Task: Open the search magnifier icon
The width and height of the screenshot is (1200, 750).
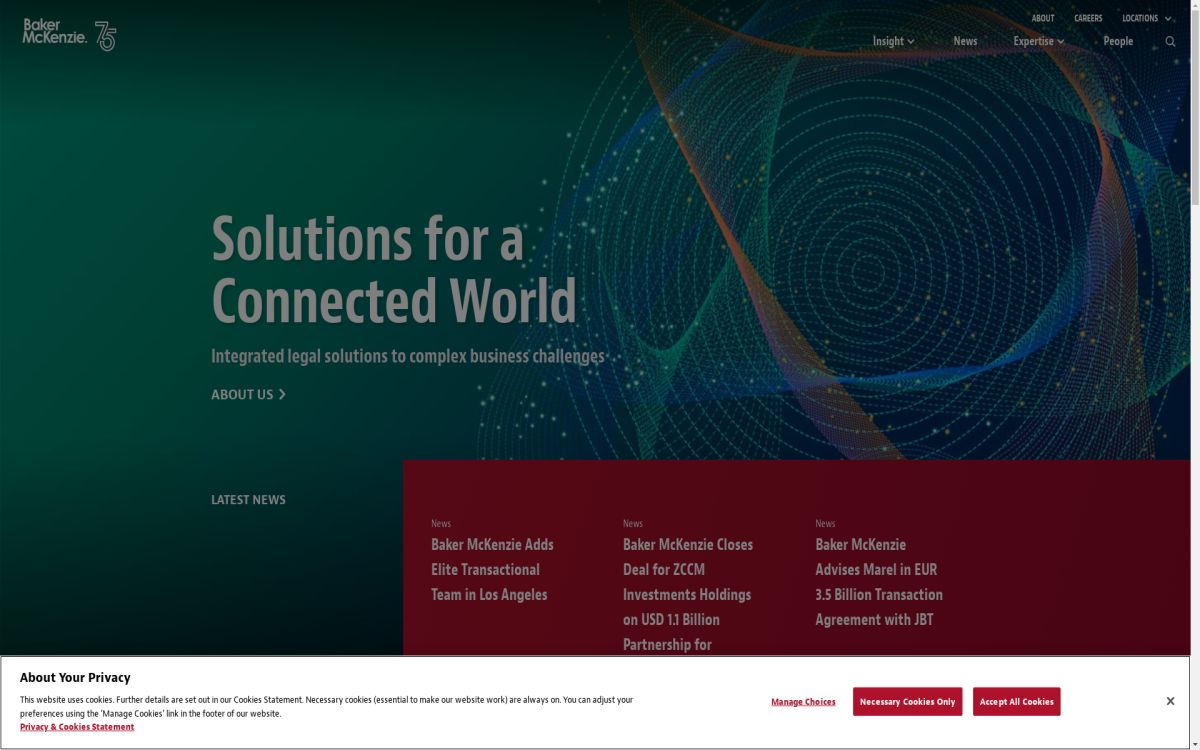Action: (1170, 42)
